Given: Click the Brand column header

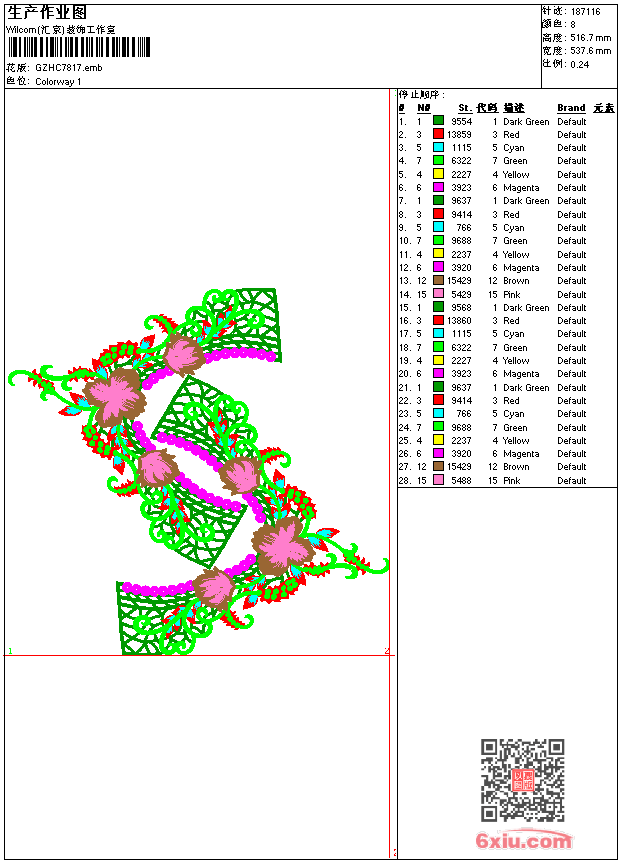Looking at the screenshot, I should point(571,108).
